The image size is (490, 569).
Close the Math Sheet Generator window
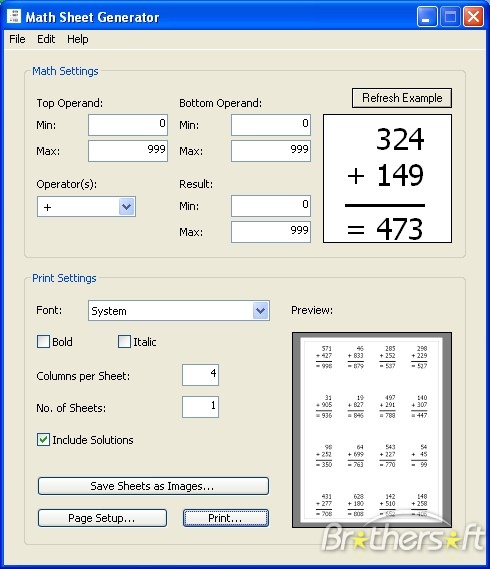pyautogui.click(x=473, y=17)
